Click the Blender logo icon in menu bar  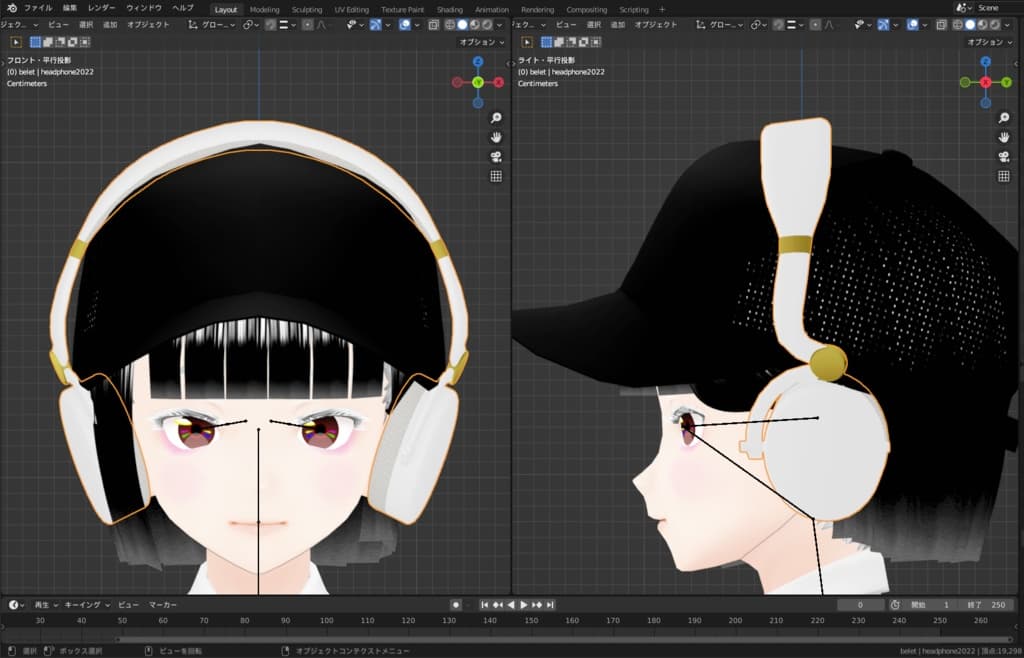[x=11, y=8]
